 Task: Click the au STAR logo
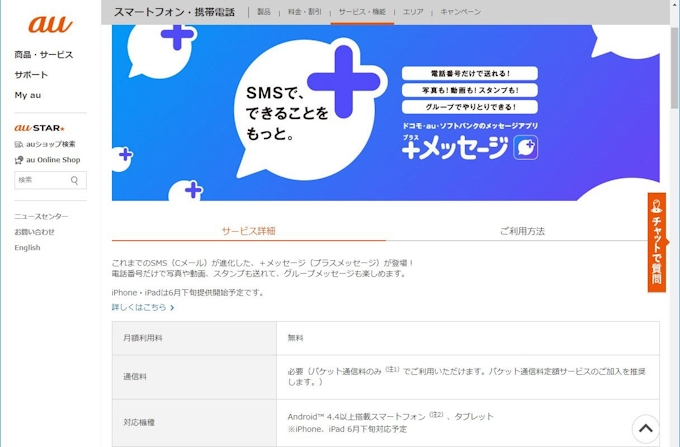pyautogui.click(x=39, y=128)
